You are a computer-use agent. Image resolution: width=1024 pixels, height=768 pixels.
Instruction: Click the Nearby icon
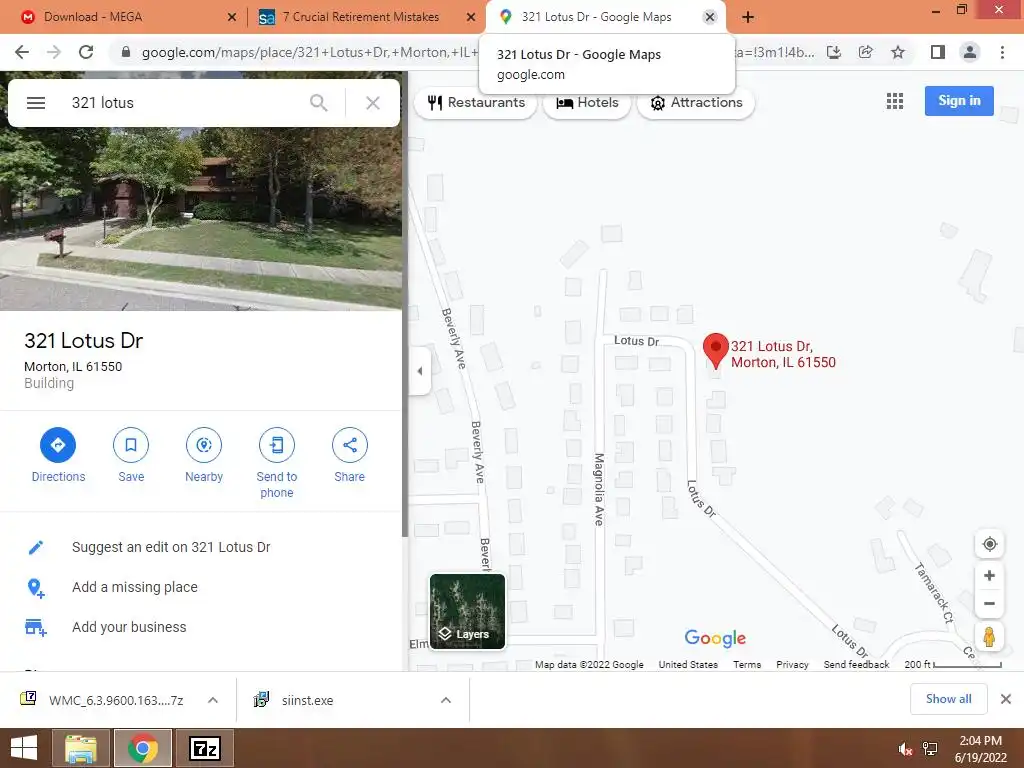(204, 445)
